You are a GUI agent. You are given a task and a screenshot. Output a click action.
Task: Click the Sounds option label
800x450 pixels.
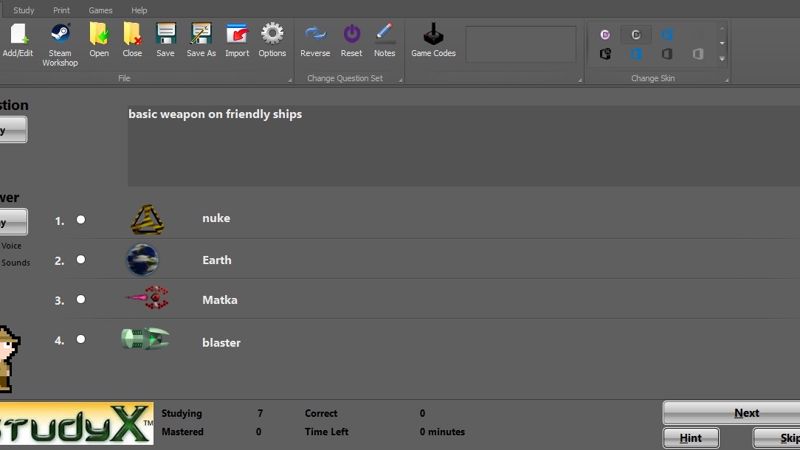(15, 263)
